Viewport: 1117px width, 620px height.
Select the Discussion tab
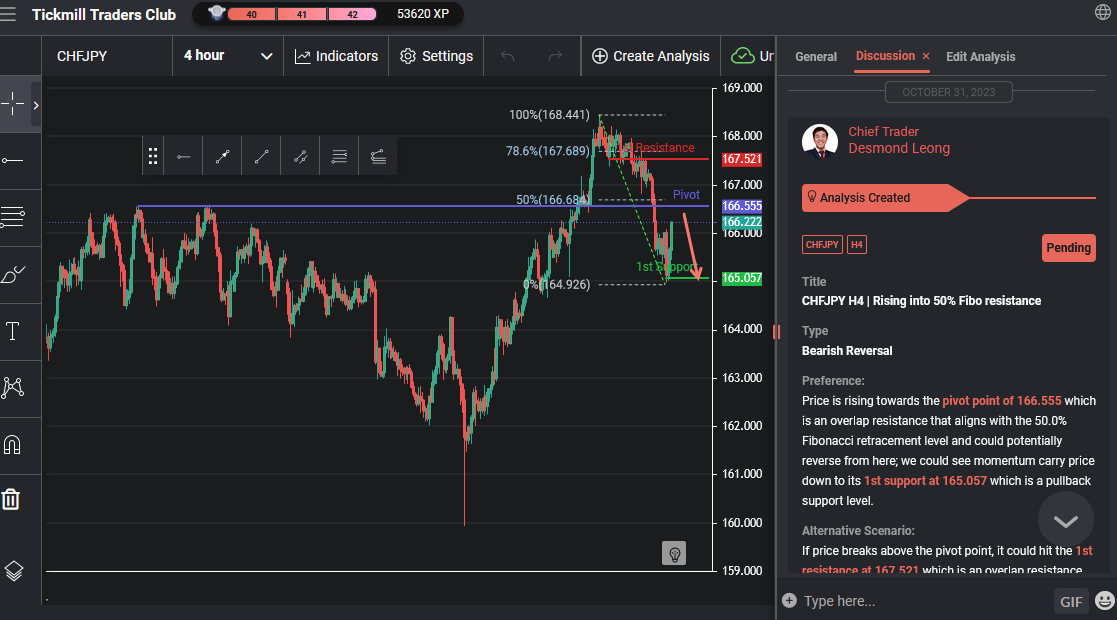click(x=885, y=56)
